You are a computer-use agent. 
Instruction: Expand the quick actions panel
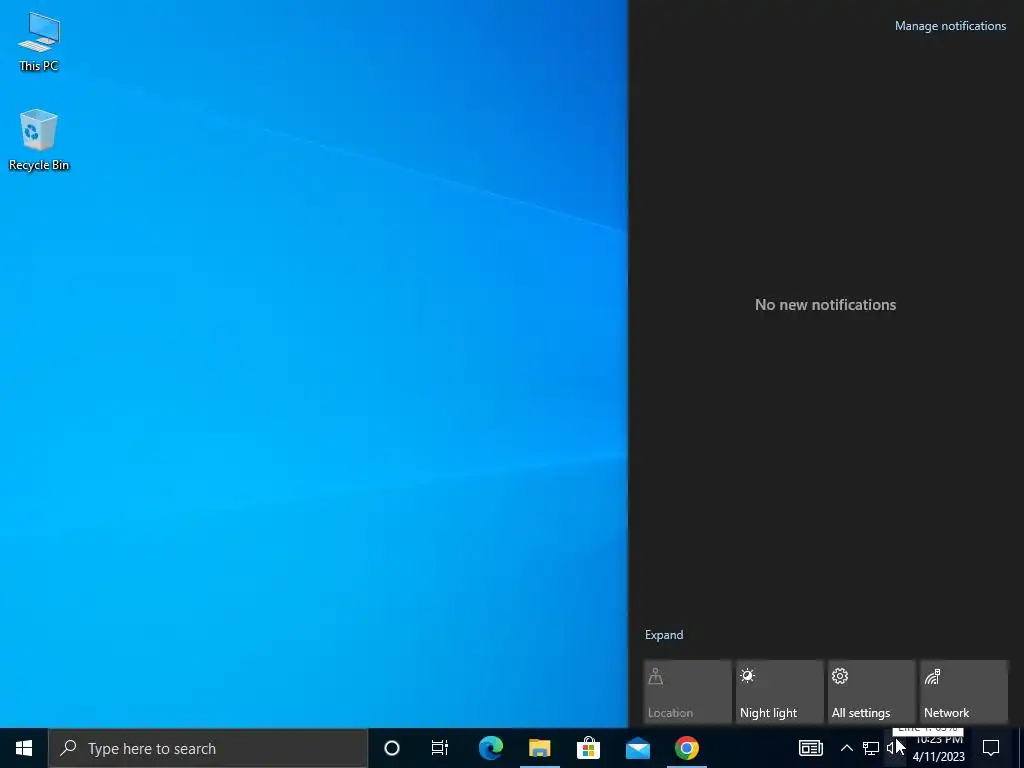click(x=664, y=635)
